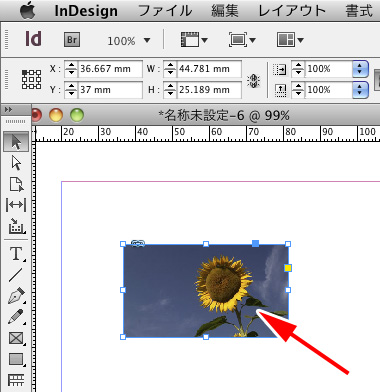The width and height of the screenshot is (380, 392).
Task: Open the vertical scale 100% dropdown
Action: (x=360, y=90)
